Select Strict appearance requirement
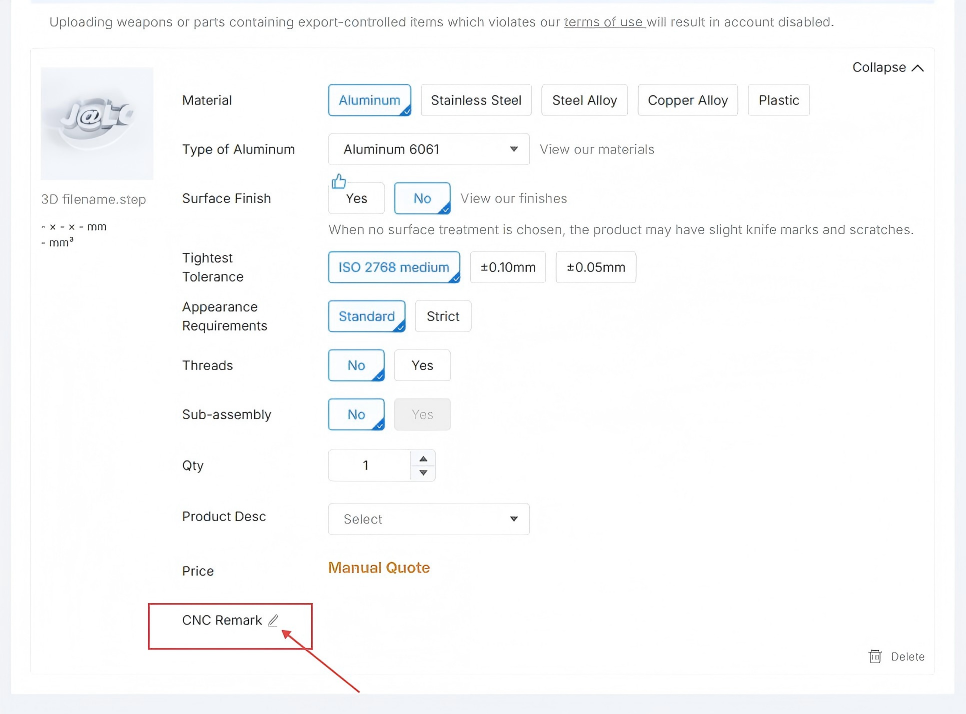The width and height of the screenshot is (966, 714). click(x=443, y=316)
